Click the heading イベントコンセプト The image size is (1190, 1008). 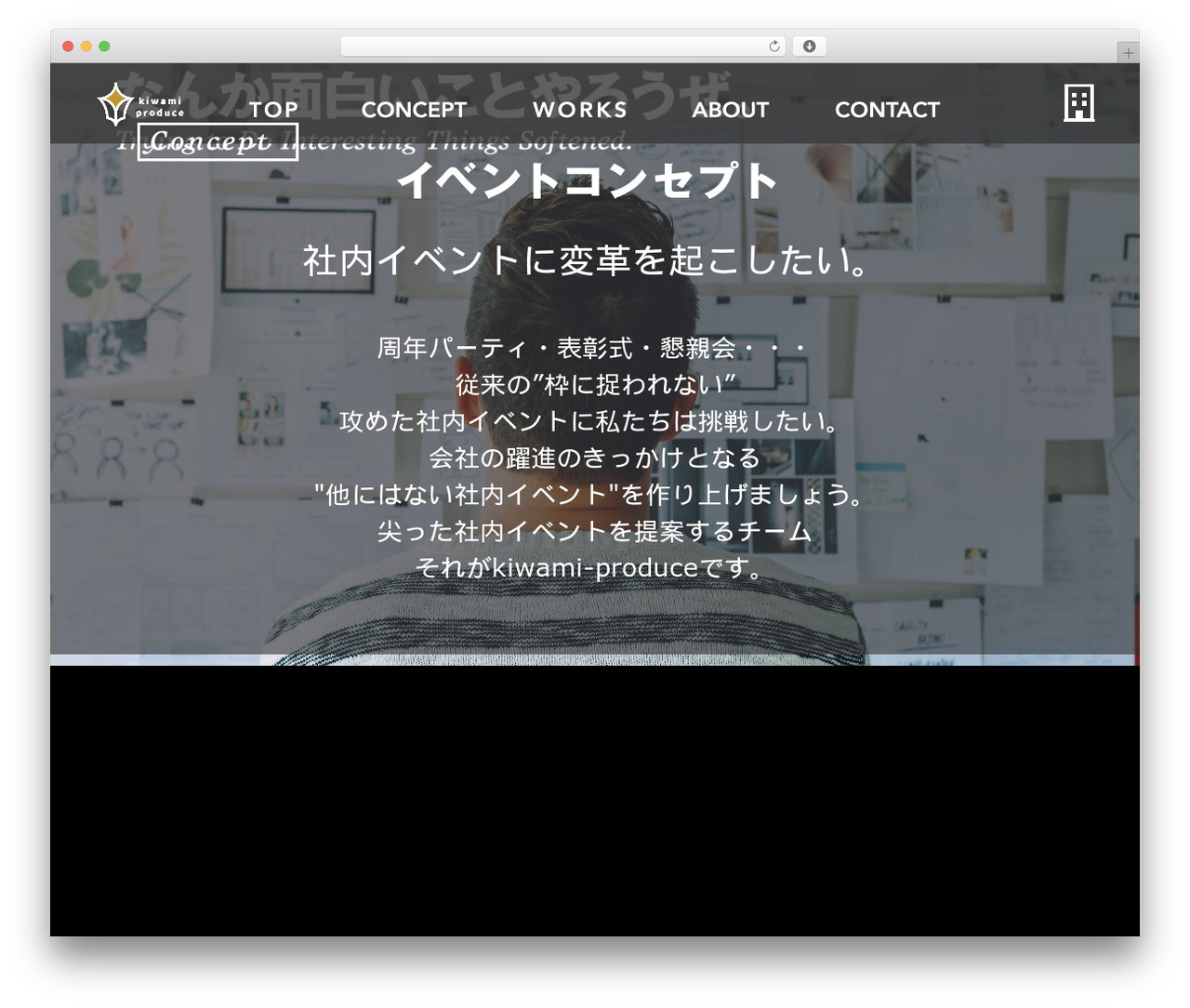click(588, 180)
